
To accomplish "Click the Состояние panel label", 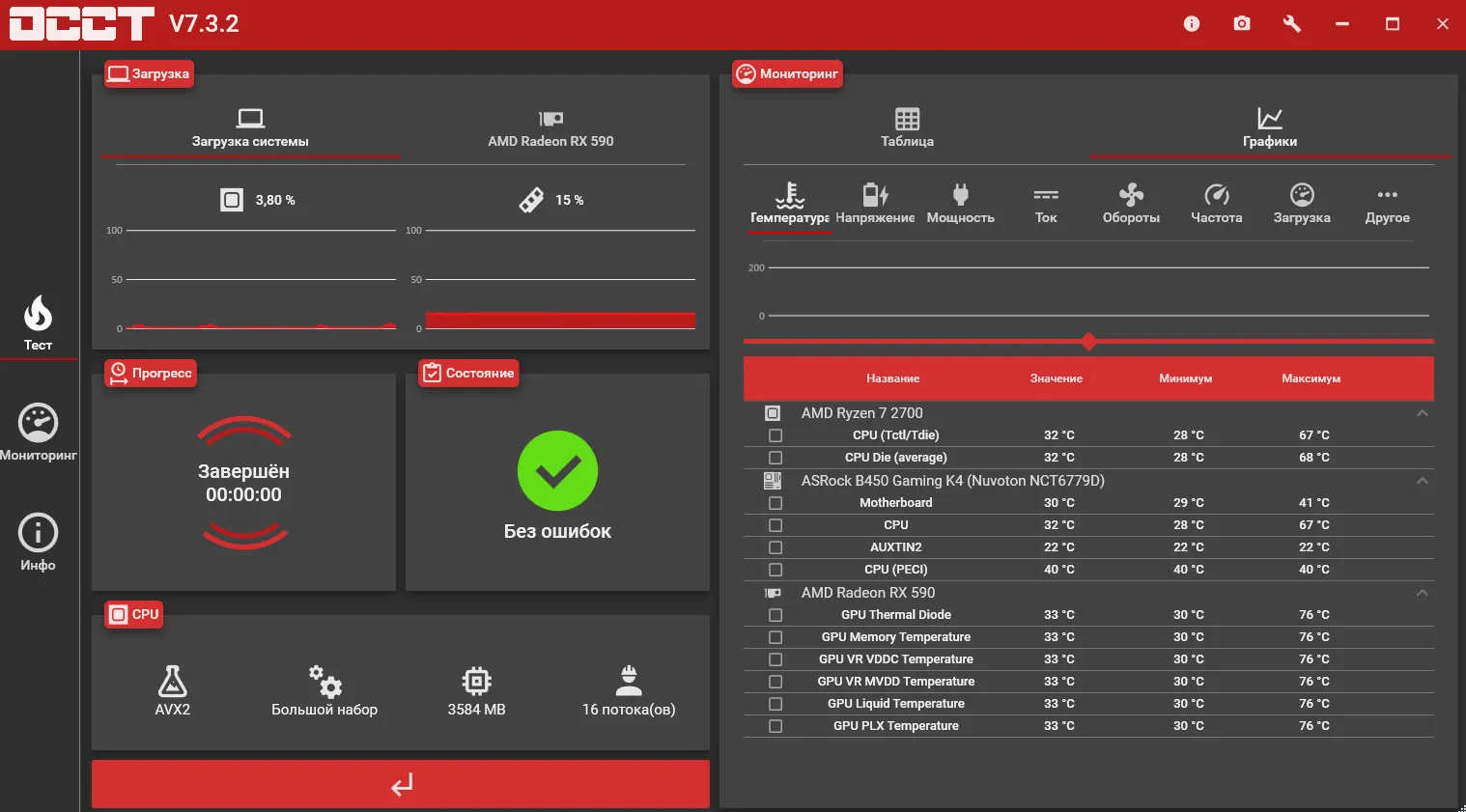I will click(x=468, y=374).
